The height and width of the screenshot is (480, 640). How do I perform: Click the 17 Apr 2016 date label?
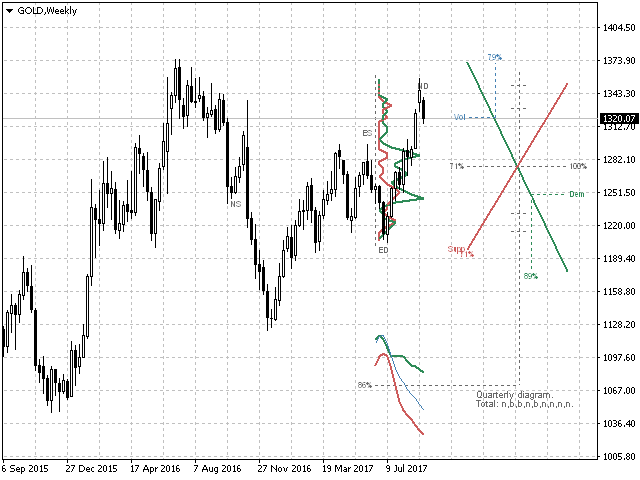point(155,469)
